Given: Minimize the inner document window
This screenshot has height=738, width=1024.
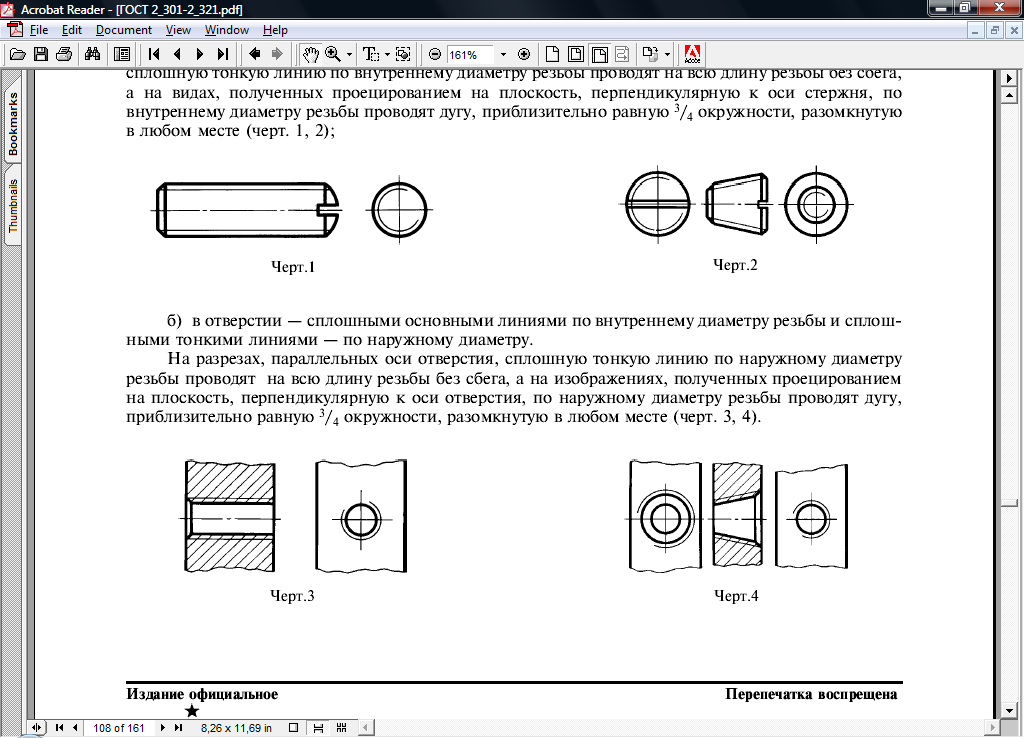Looking at the screenshot, I should 976,30.
